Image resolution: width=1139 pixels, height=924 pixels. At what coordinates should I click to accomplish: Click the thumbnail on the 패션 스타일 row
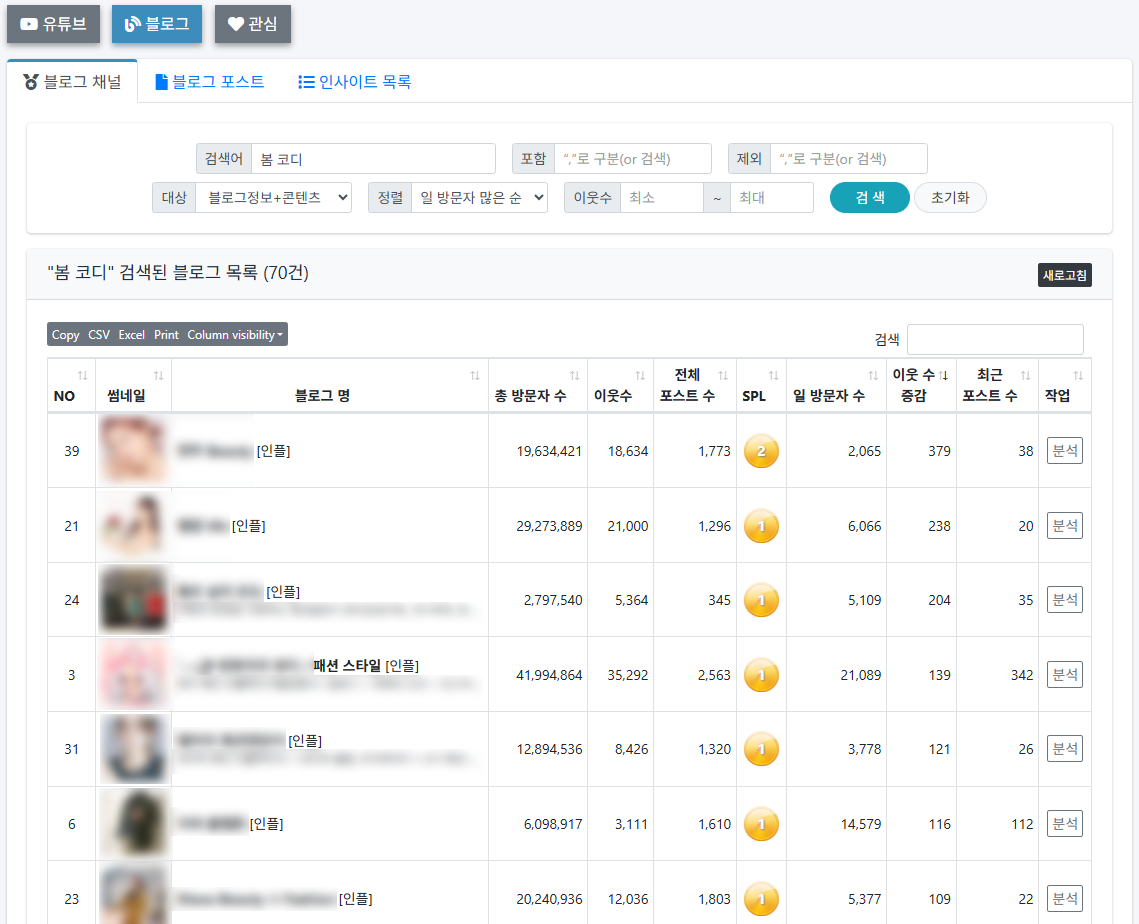133,674
